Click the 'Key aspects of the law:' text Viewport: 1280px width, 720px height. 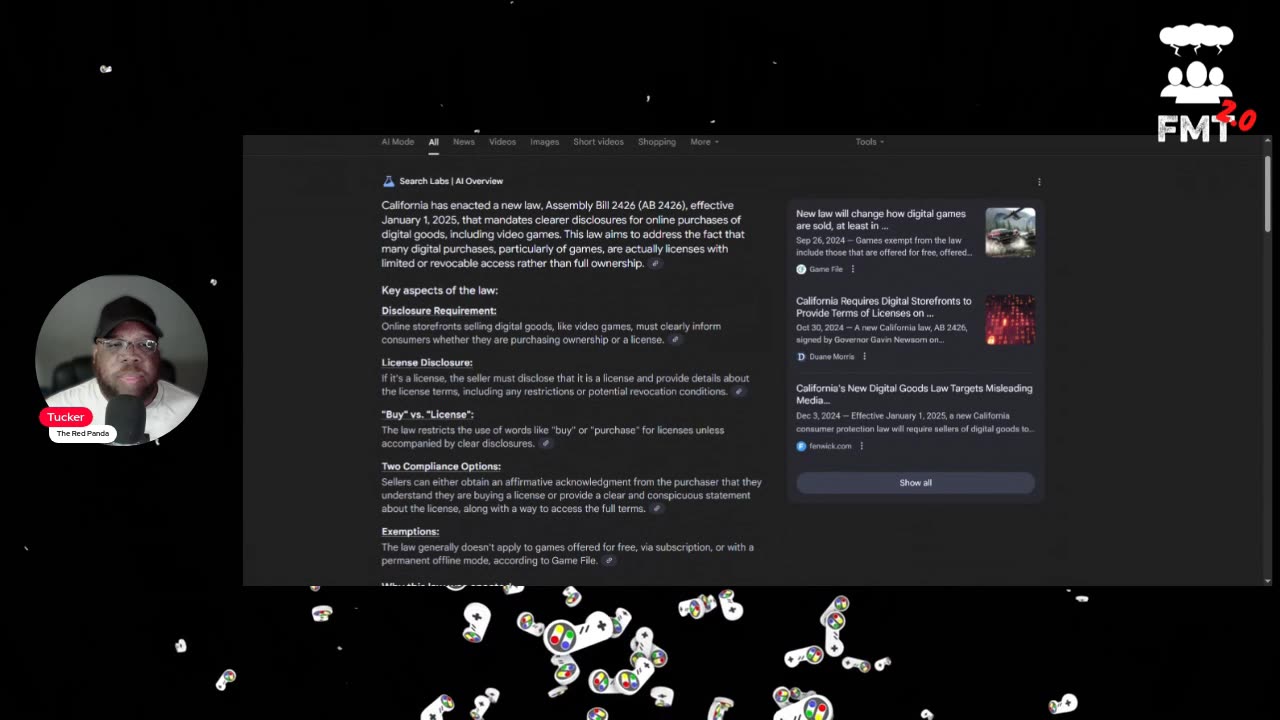(x=439, y=291)
